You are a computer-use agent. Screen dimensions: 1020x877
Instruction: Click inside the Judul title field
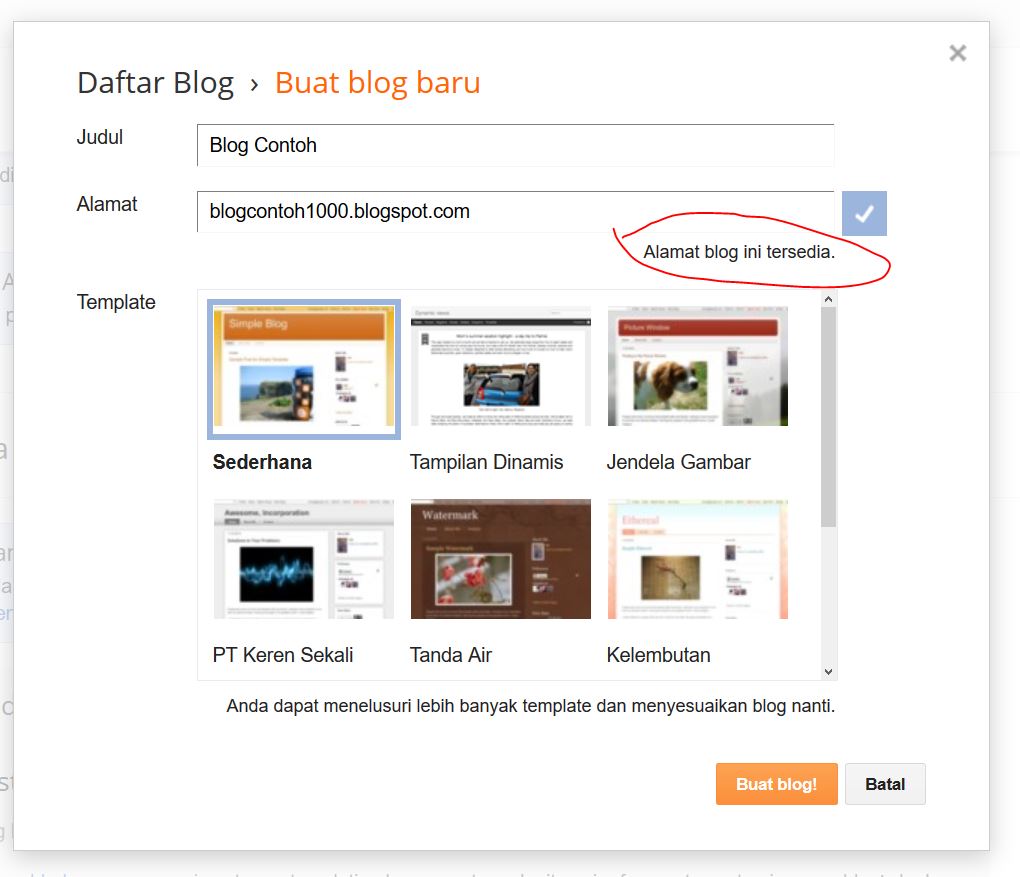515,145
